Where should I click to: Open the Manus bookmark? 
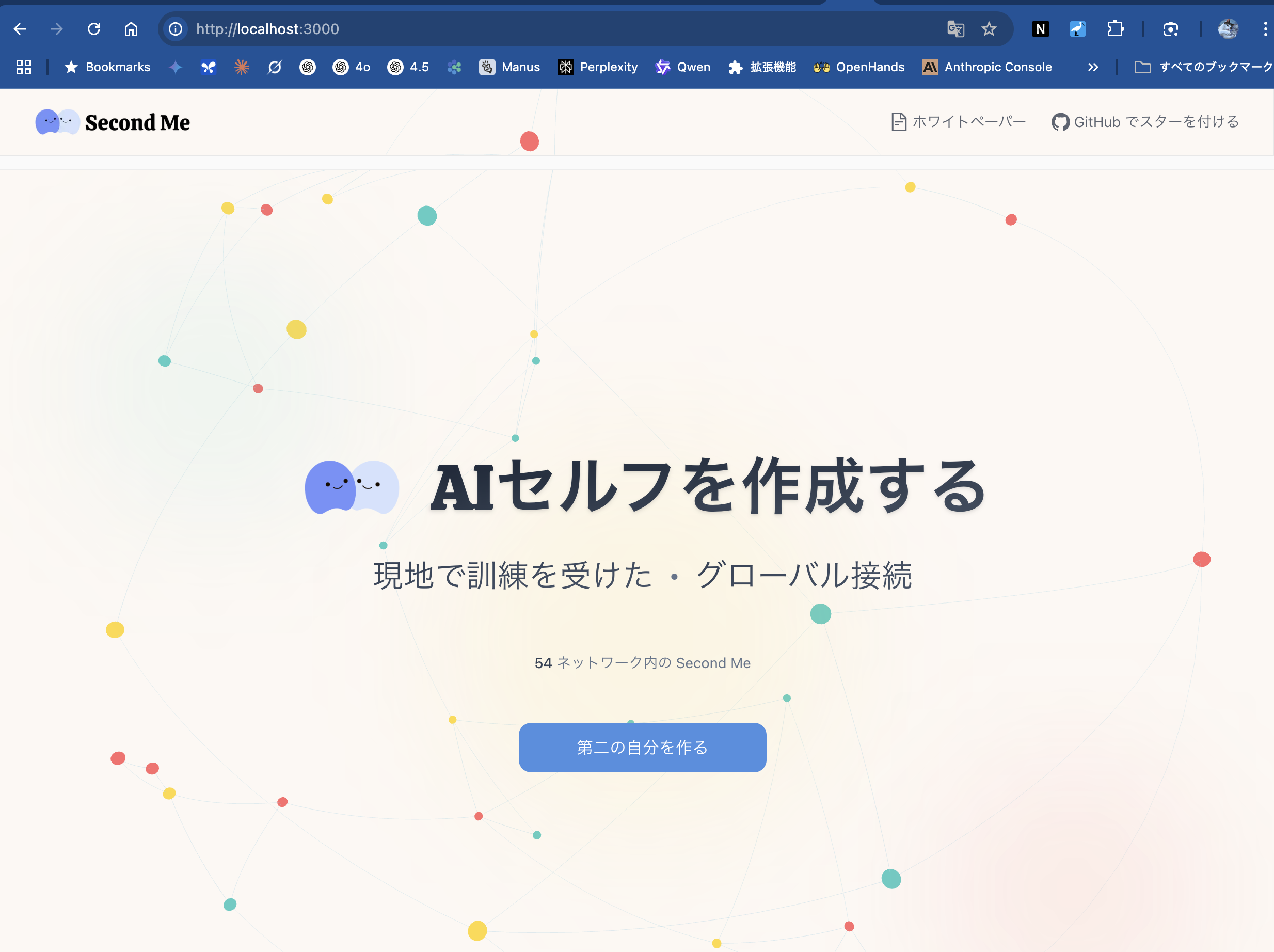[509, 67]
